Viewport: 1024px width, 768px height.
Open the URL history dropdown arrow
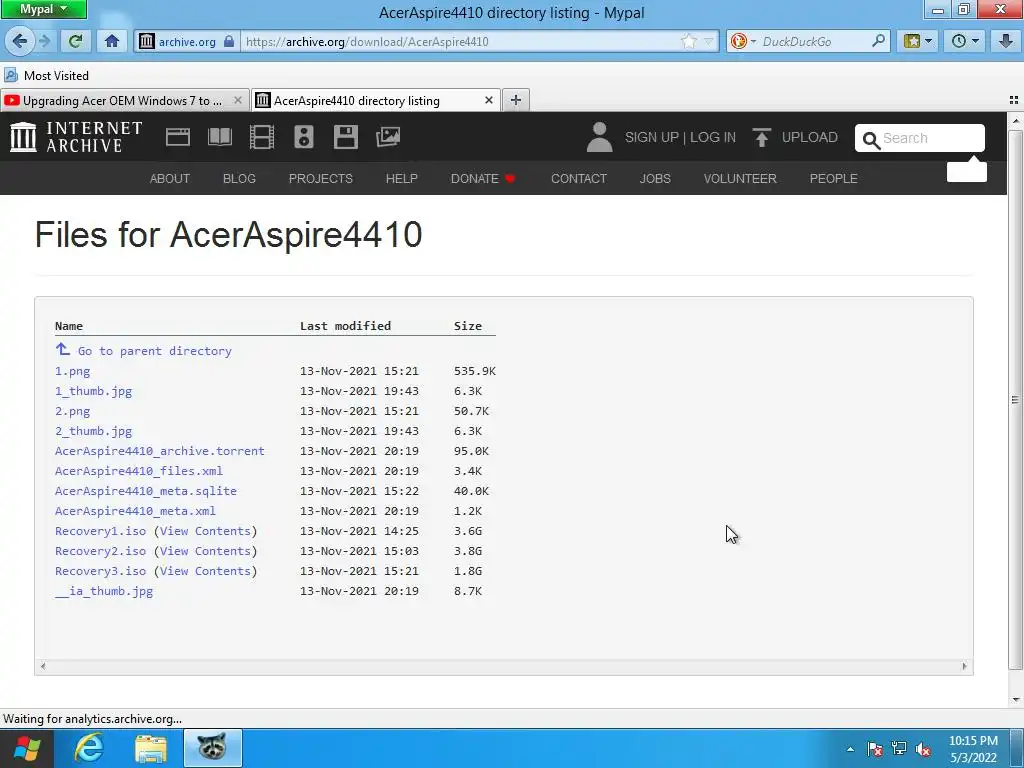click(x=709, y=41)
